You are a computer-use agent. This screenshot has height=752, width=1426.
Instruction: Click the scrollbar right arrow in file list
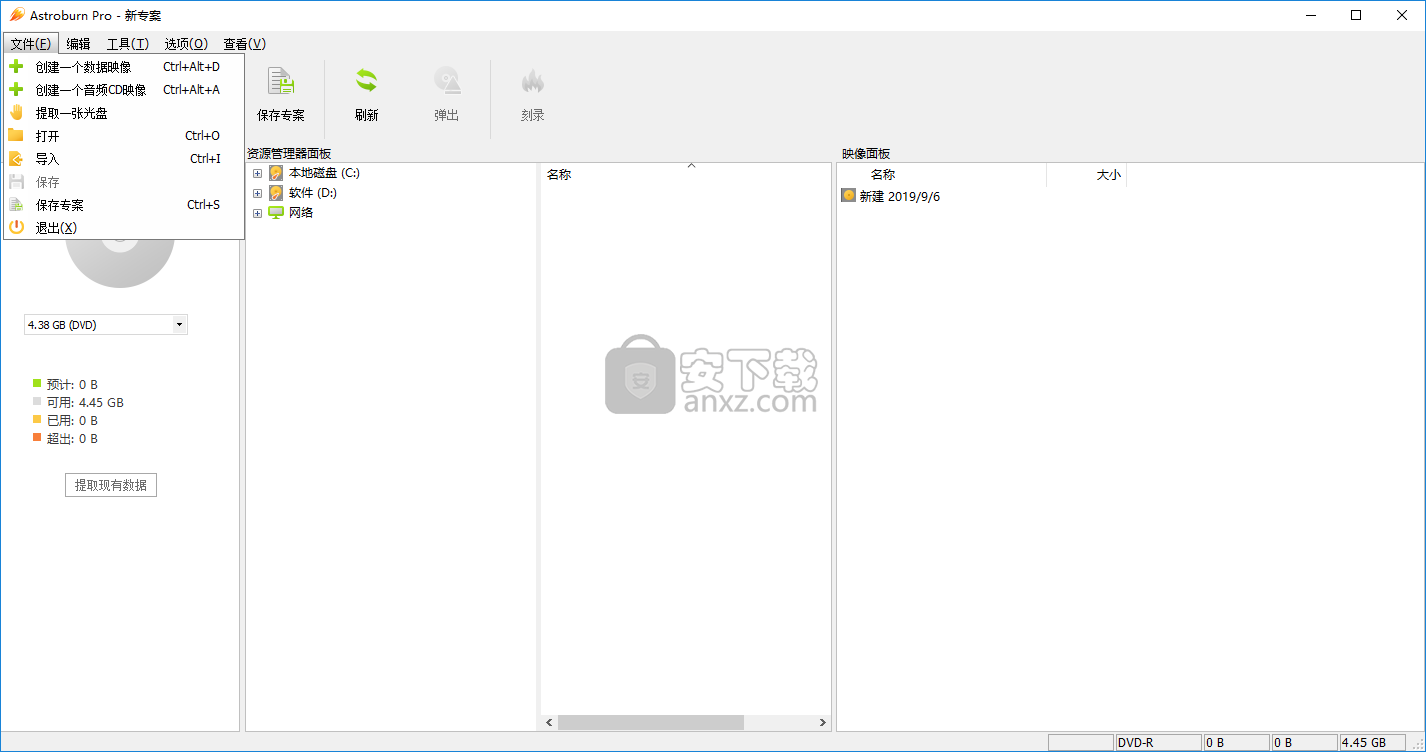(823, 722)
